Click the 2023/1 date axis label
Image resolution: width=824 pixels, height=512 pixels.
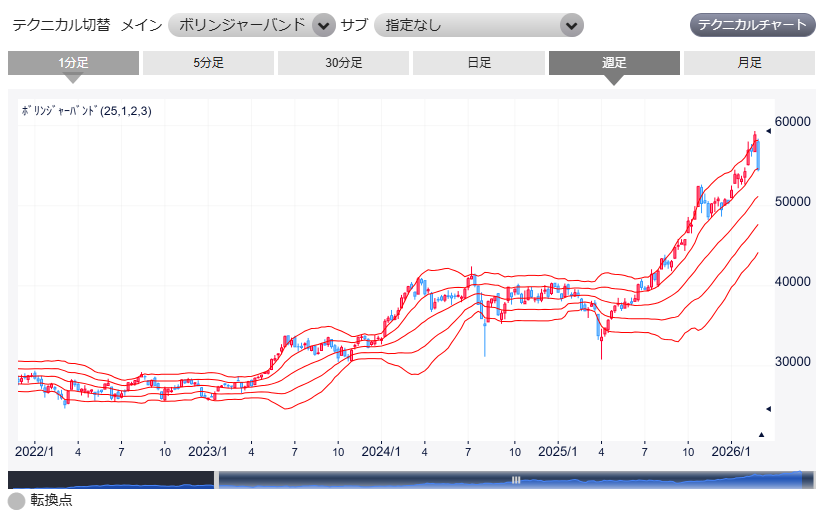(x=208, y=452)
